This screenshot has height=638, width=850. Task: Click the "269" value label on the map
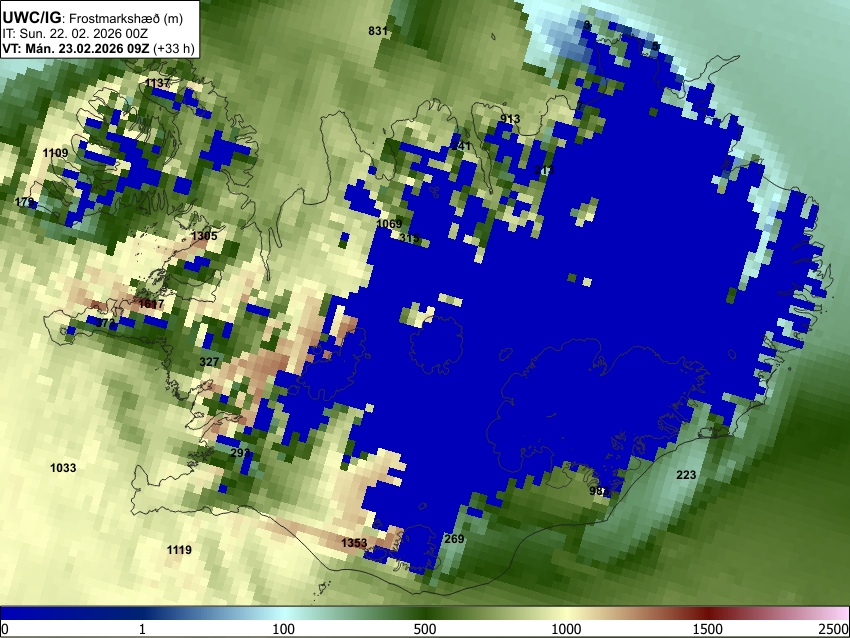click(454, 539)
